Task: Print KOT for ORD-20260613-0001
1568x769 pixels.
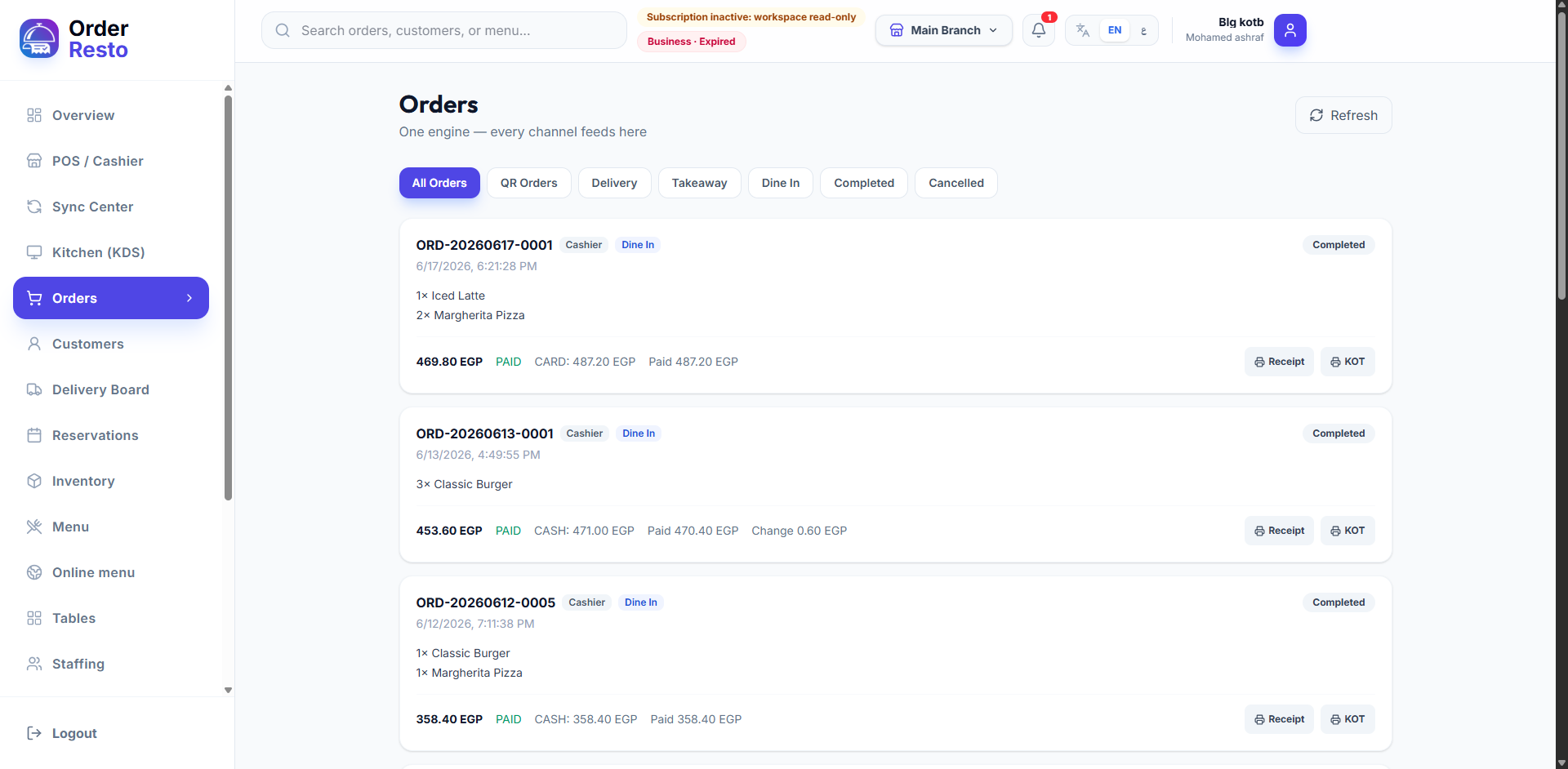Action: [1347, 531]
